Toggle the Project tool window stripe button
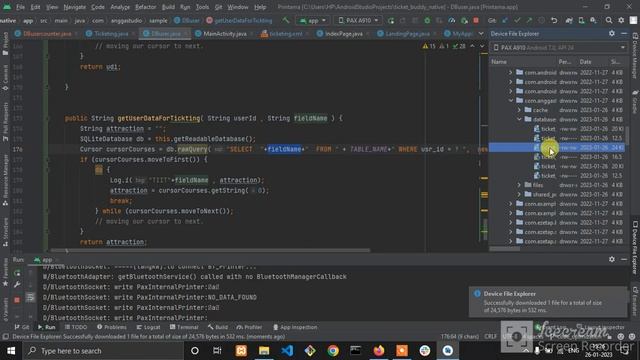640x360 pixels. pos(5,44)
